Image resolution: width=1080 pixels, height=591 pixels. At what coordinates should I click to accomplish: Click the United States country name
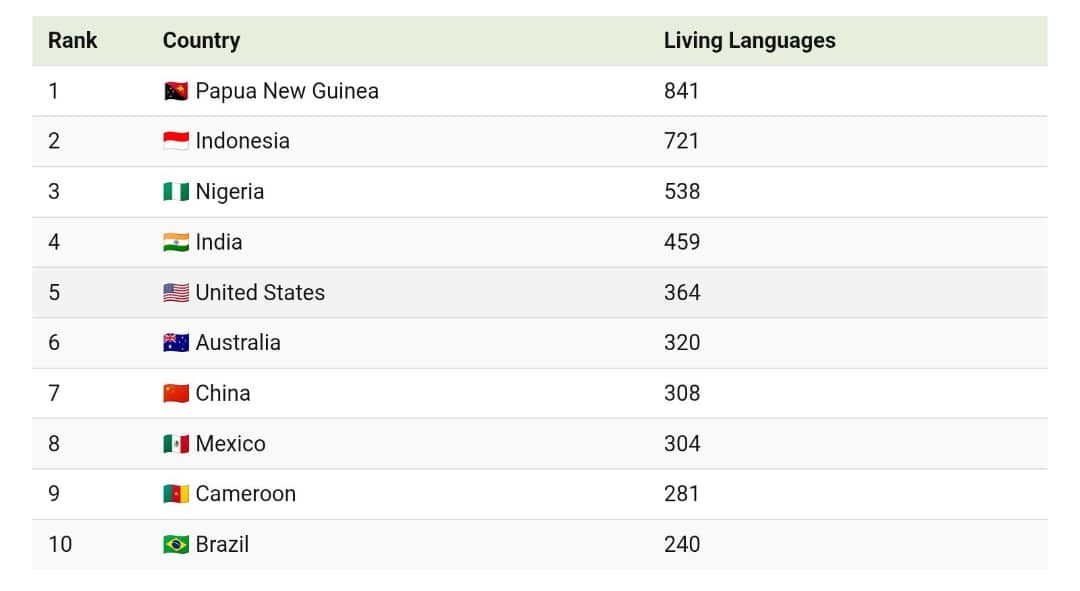coord(260,292)
